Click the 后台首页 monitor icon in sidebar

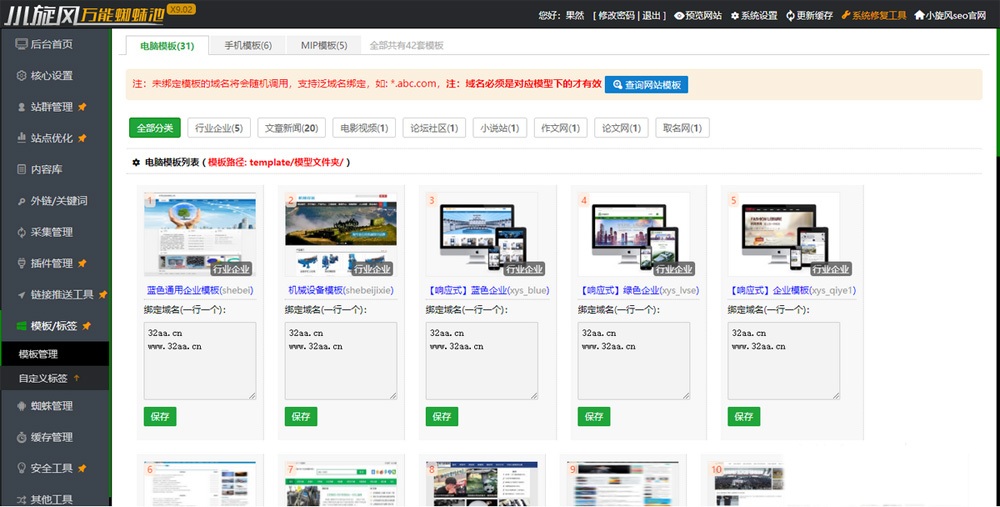(22, 44)
